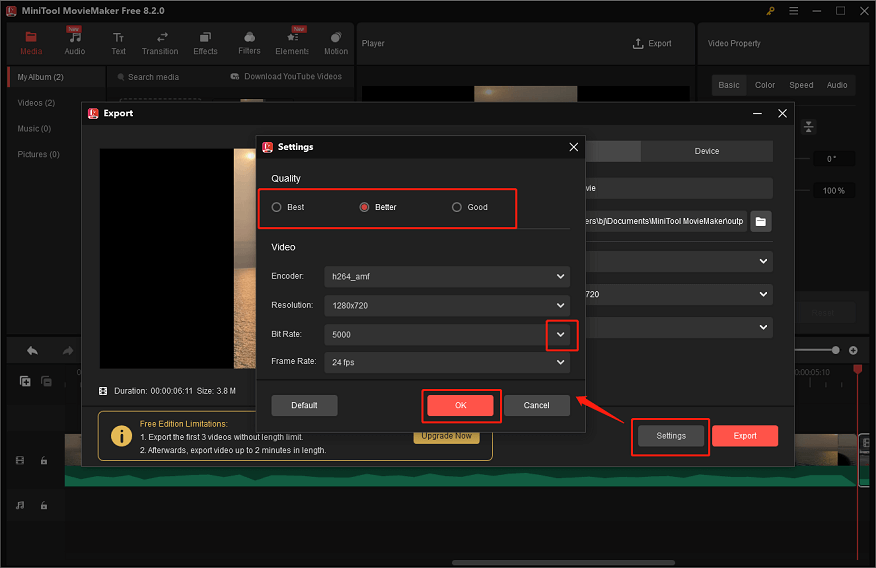Click Export icon in Player header
Image resolution: width=876 pixels, height=568 pixels.
651,43
